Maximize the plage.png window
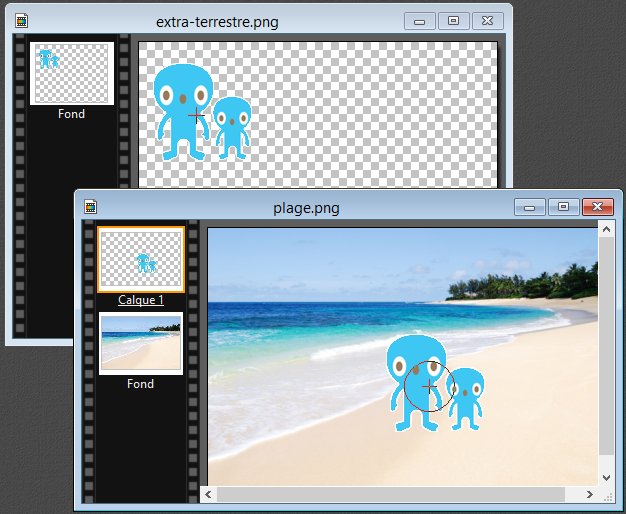 click(x=563, y=207)
